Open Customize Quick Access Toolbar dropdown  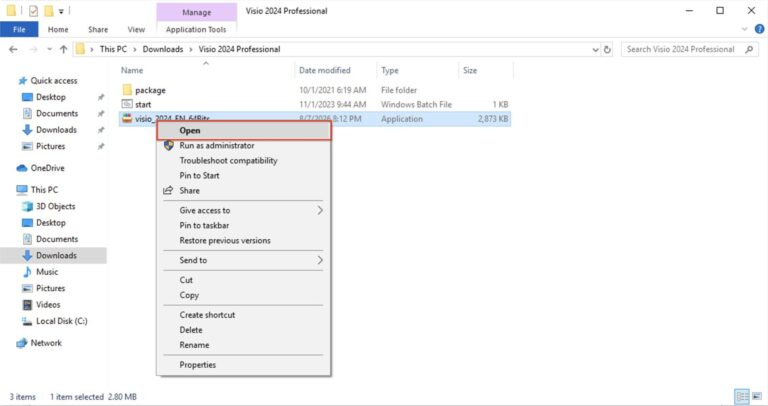(x=61, y=11)
